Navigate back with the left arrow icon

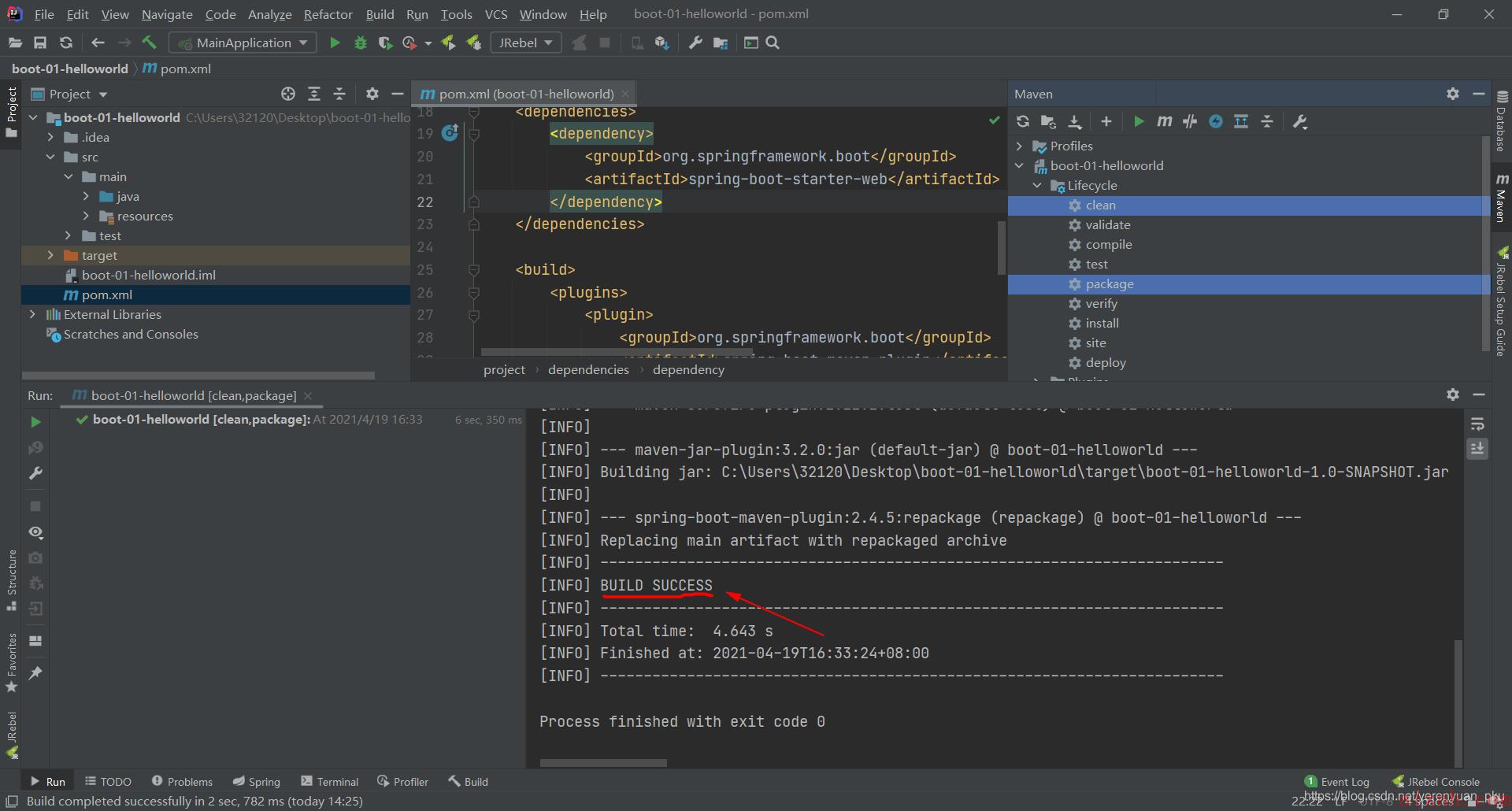[98, 43]
